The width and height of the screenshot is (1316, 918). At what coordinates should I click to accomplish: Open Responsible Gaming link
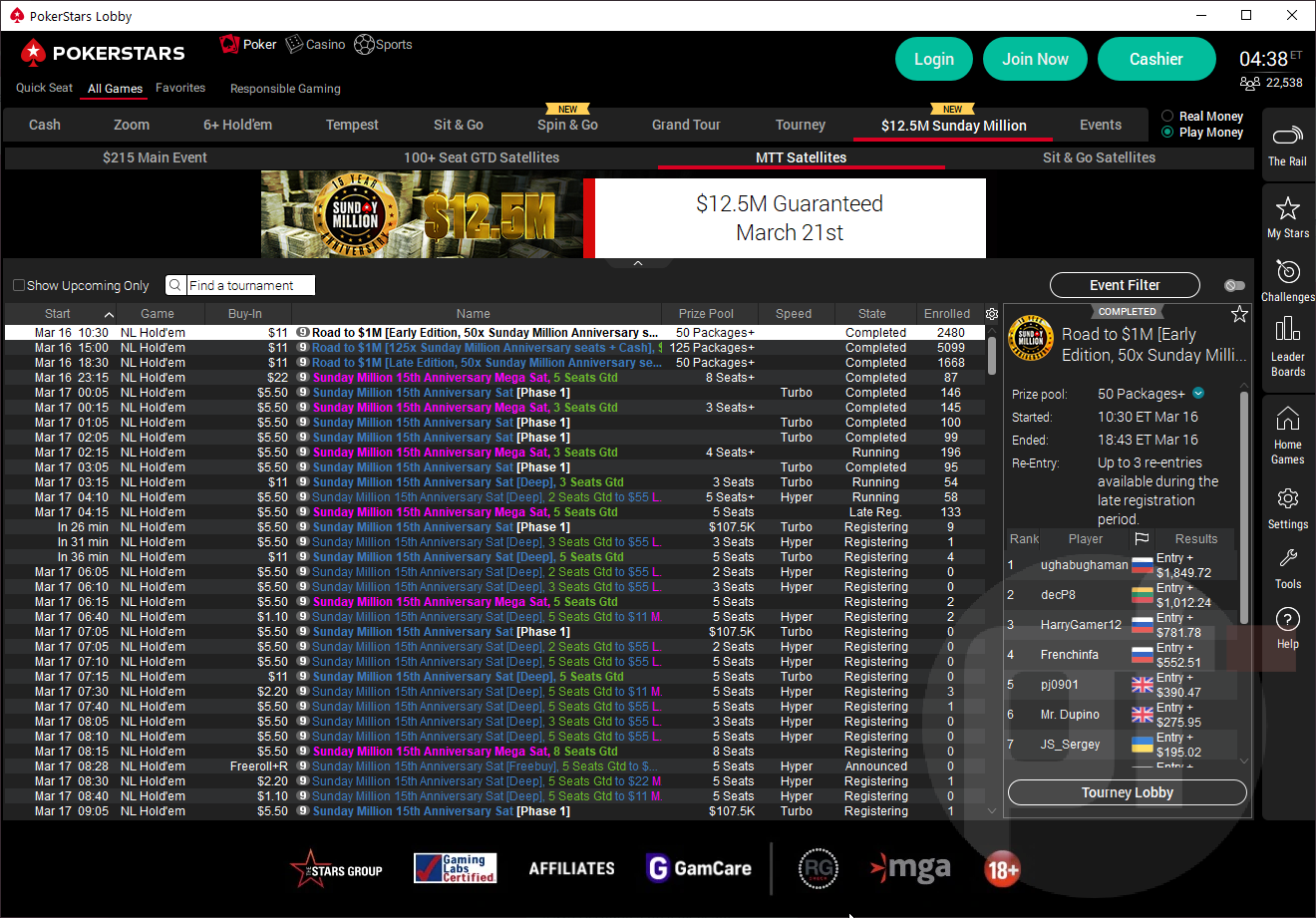point(285,89)
